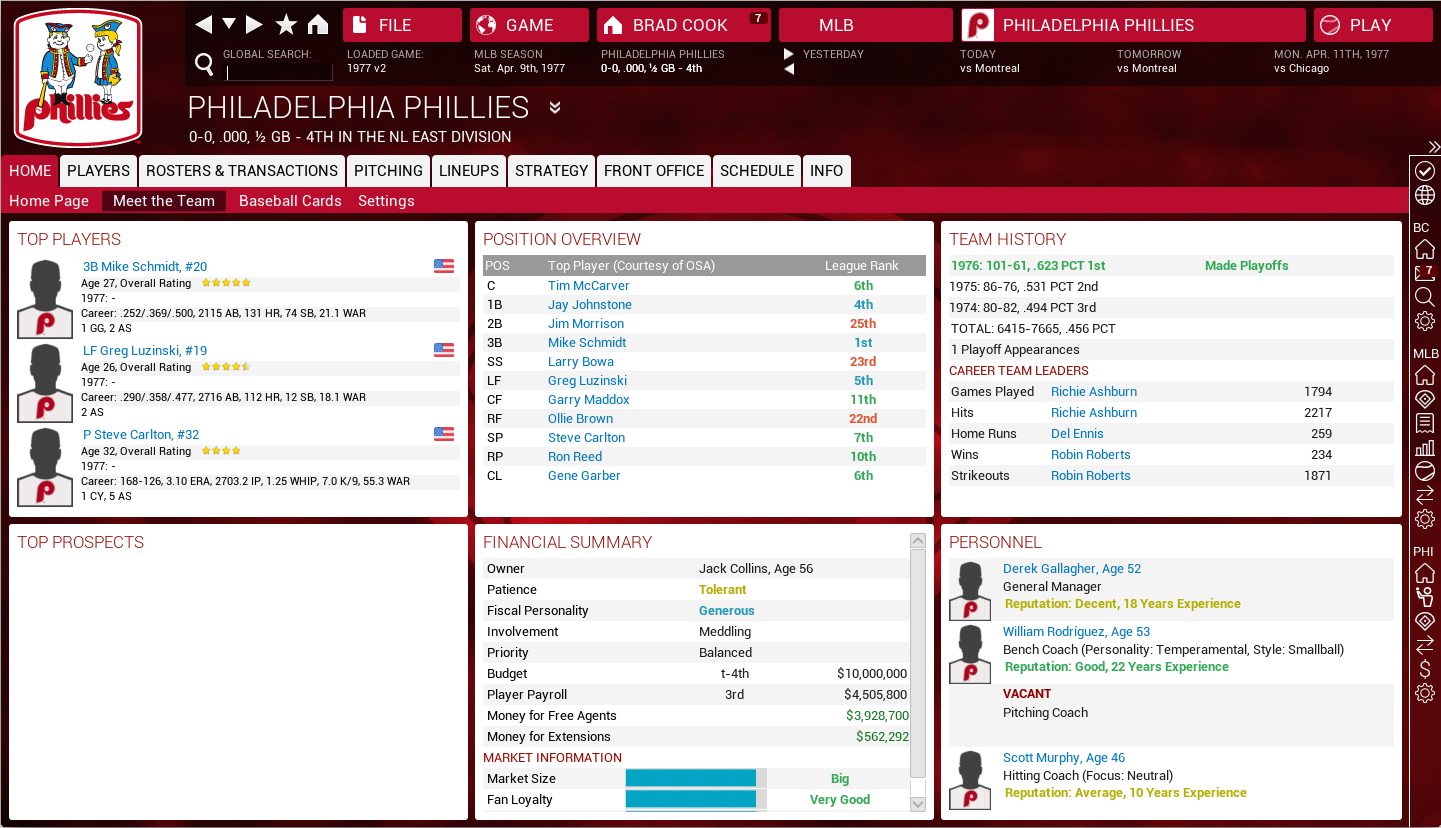The image size is (1441, 828).
Task: Open PHI finances dollar icon
Action: tap(1425, 669)
